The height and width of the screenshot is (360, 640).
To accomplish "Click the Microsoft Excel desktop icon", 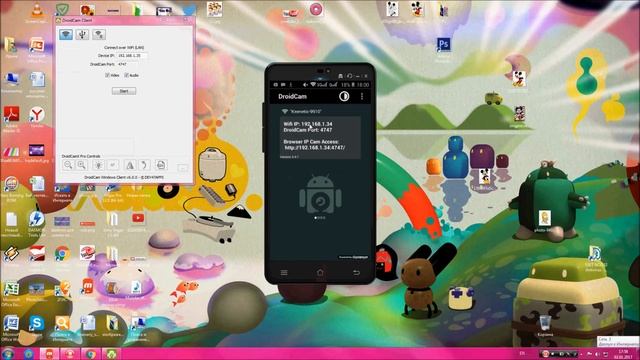I will pos(11,289).
